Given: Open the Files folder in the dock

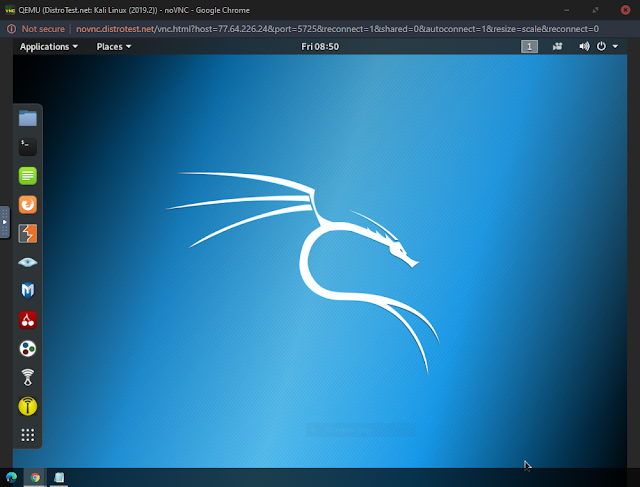Looking at the screenshot, I should pos(28,118).
